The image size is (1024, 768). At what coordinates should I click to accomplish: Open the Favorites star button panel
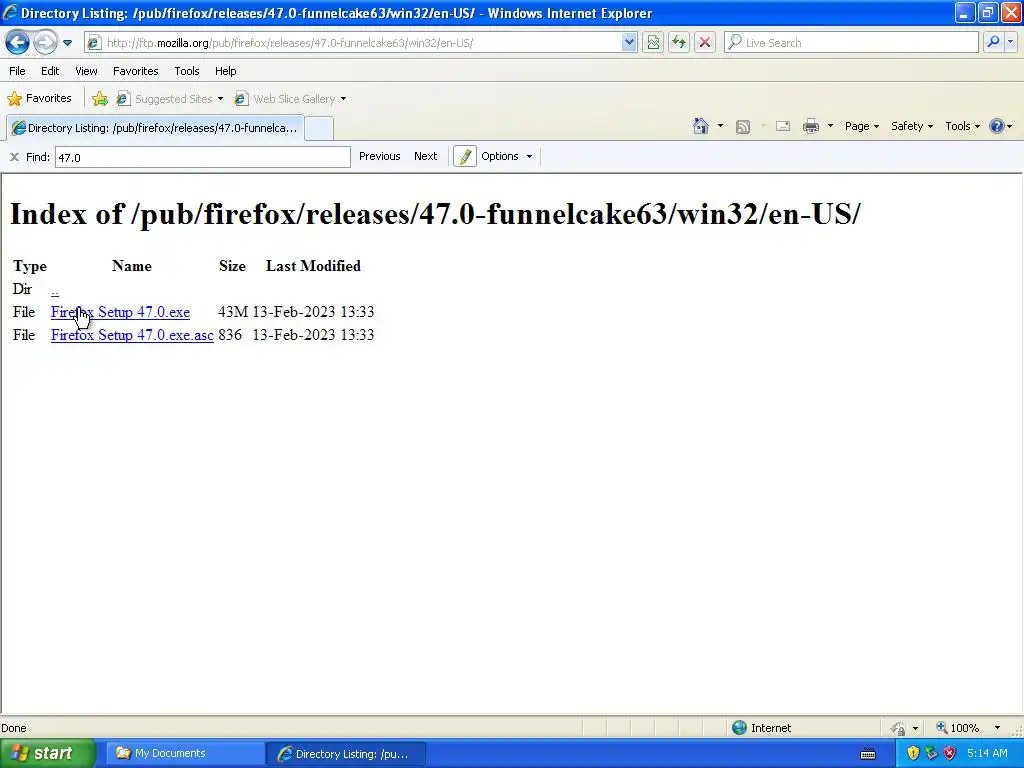click(x=39, y=99)
